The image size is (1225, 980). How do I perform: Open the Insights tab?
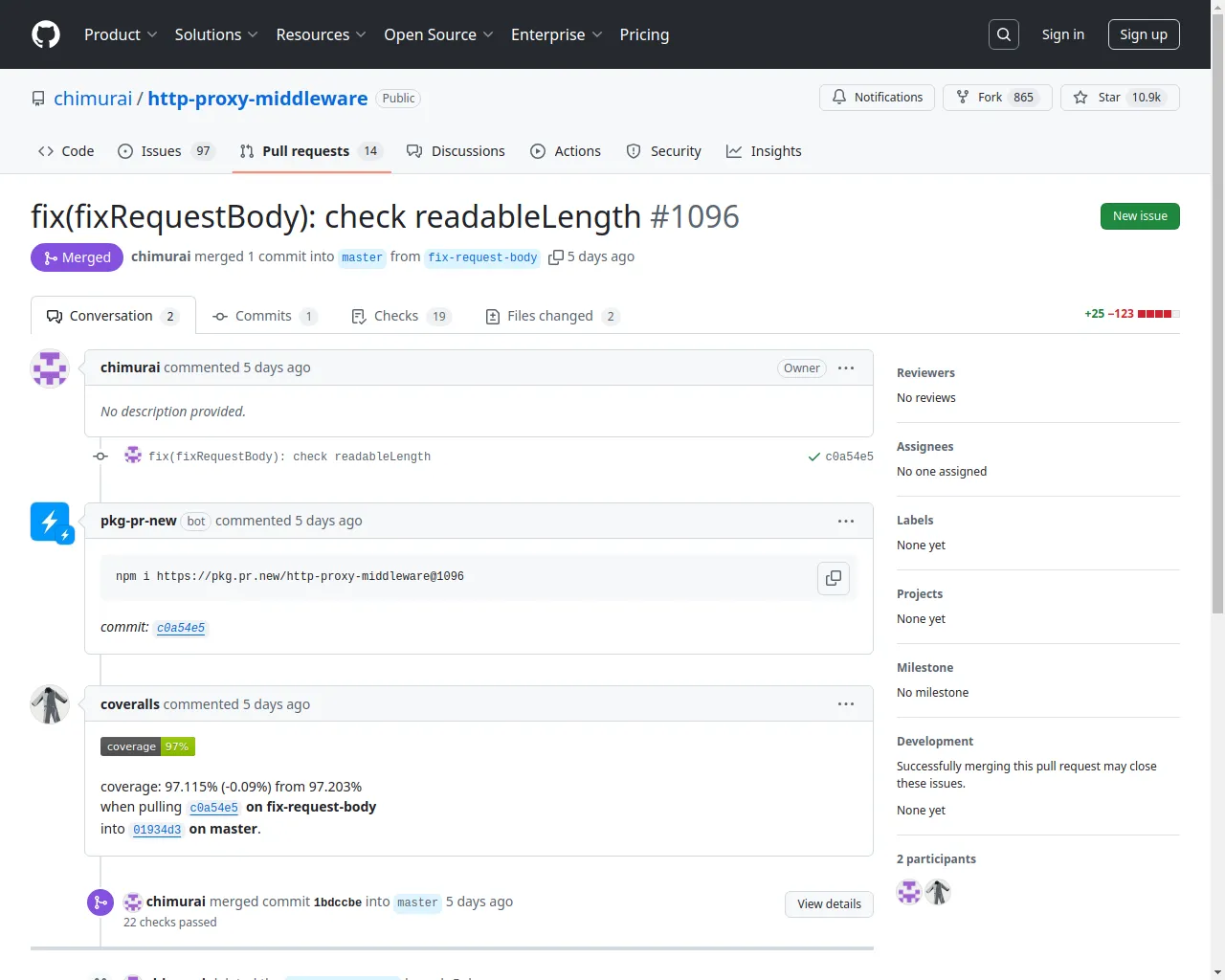click(x=764, y=151)
